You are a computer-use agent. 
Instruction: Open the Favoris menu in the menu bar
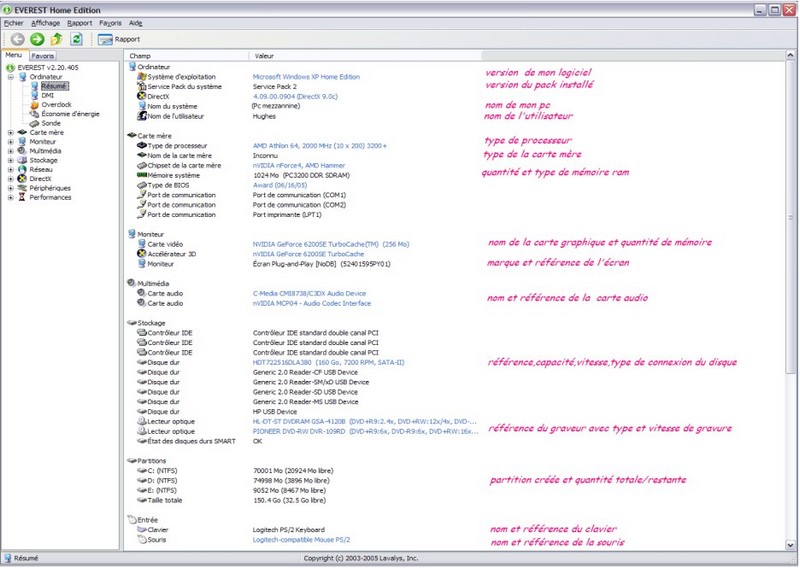coord(111,23)
